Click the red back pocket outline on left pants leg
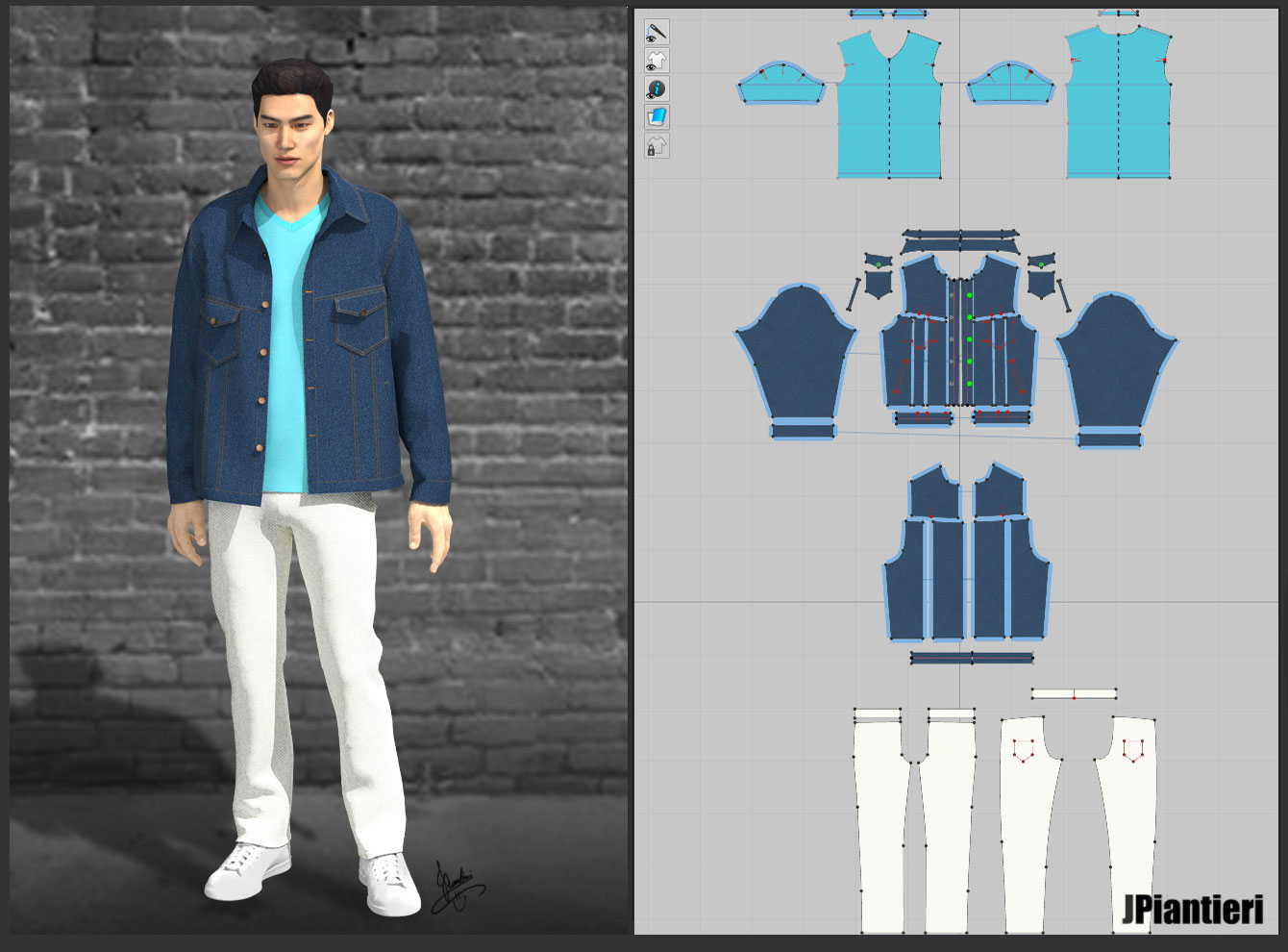Screen dimensions: 1288x952 click(1024, 750)
